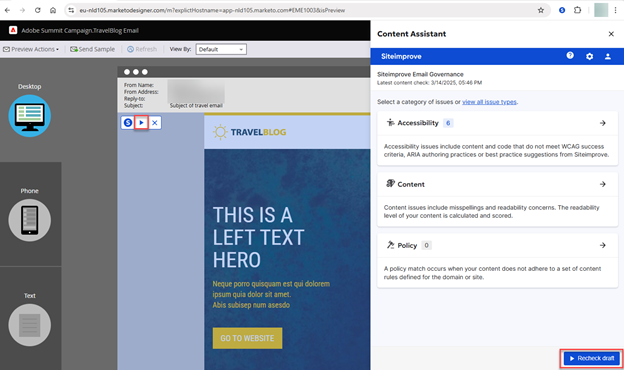Bookmark this page with the star icon
This screenshot has width=624, height=370.
click(540, 10)
